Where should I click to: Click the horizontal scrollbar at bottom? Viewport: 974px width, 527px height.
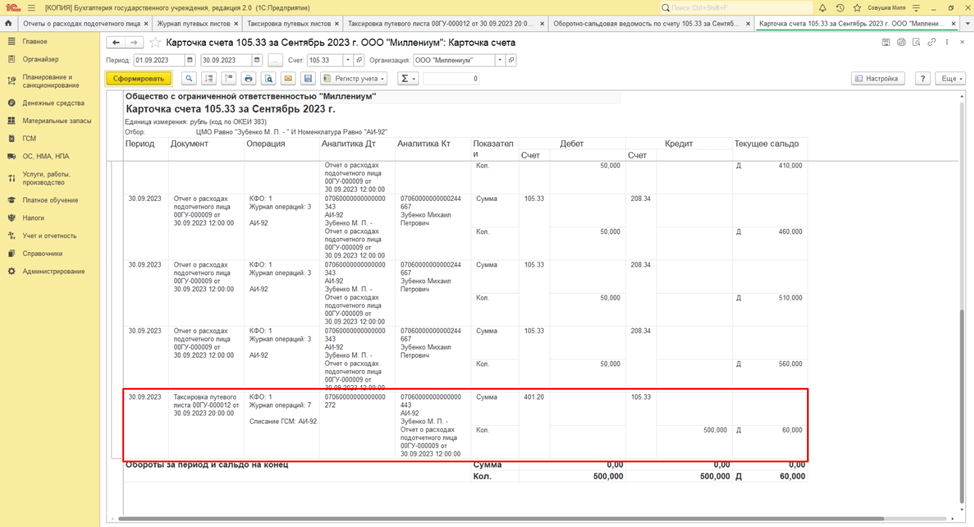(x=500, y=518)
